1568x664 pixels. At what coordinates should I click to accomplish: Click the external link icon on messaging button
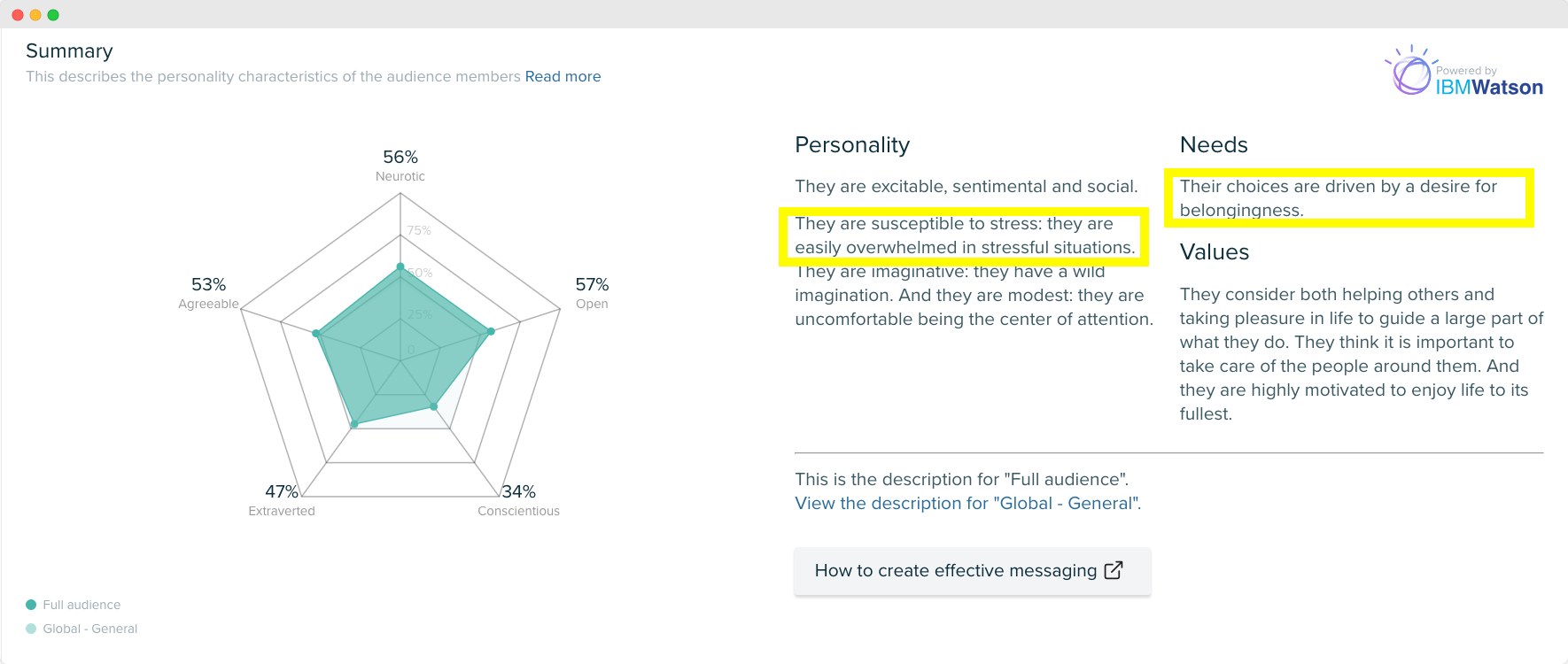1114,570
